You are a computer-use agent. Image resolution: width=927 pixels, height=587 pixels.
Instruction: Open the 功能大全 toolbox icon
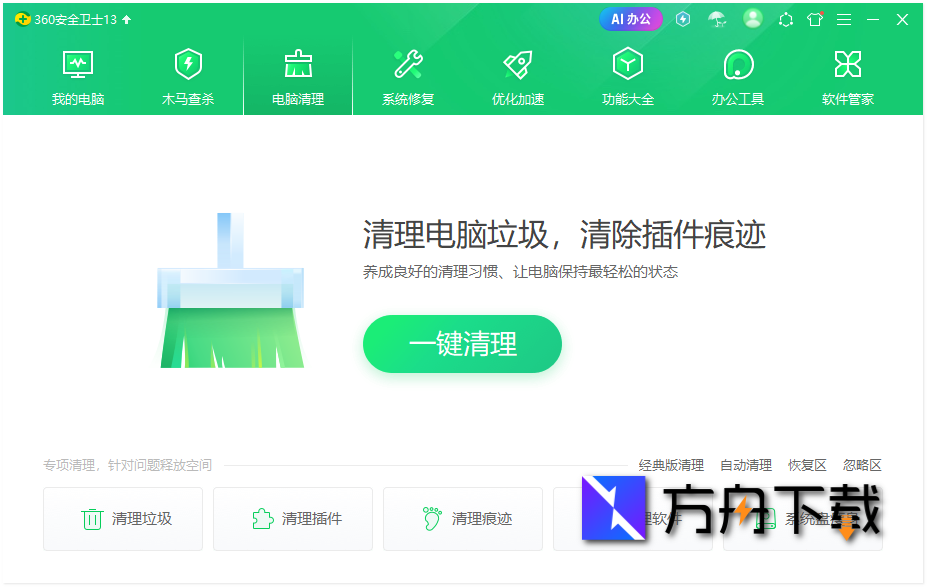(x=627, y=63)
